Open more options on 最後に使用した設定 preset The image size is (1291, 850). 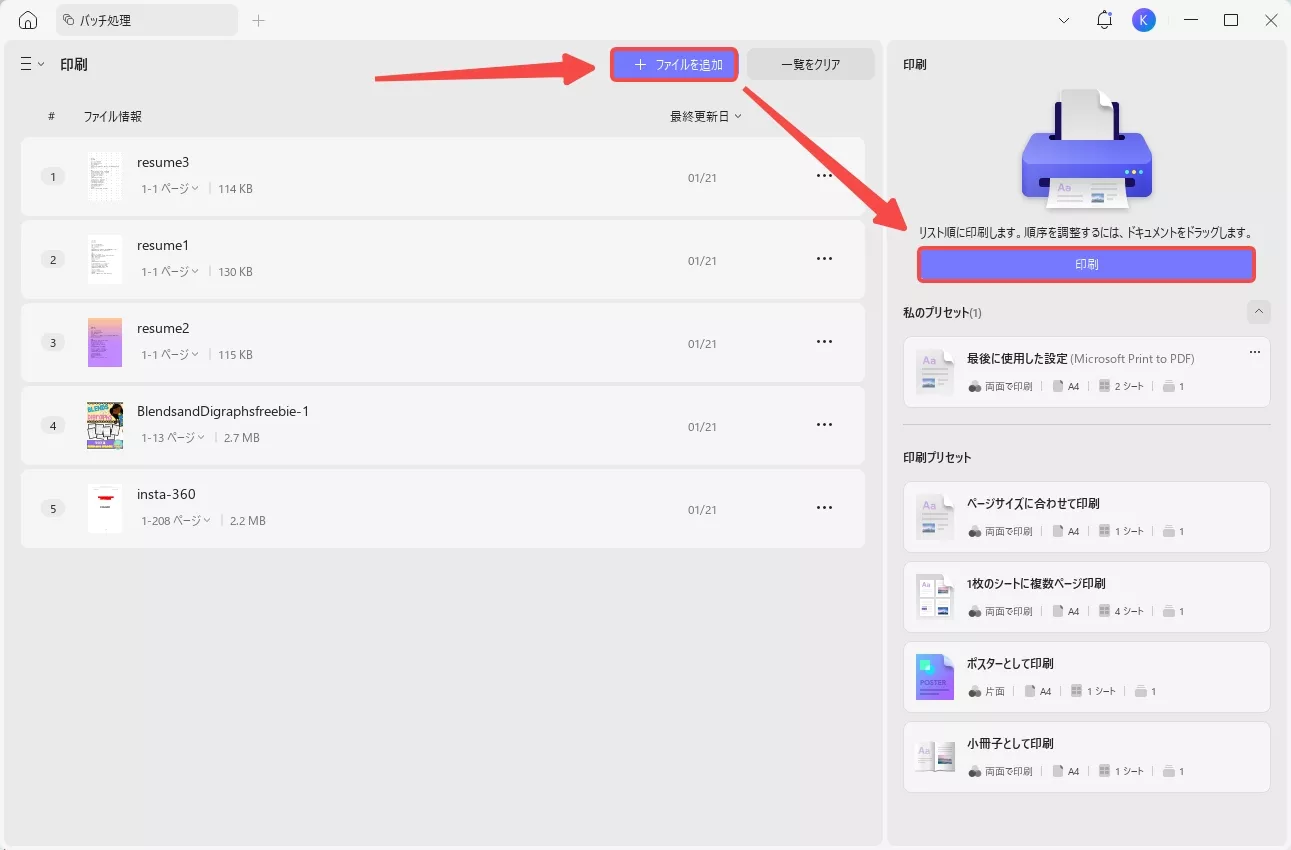(1255, 352)
